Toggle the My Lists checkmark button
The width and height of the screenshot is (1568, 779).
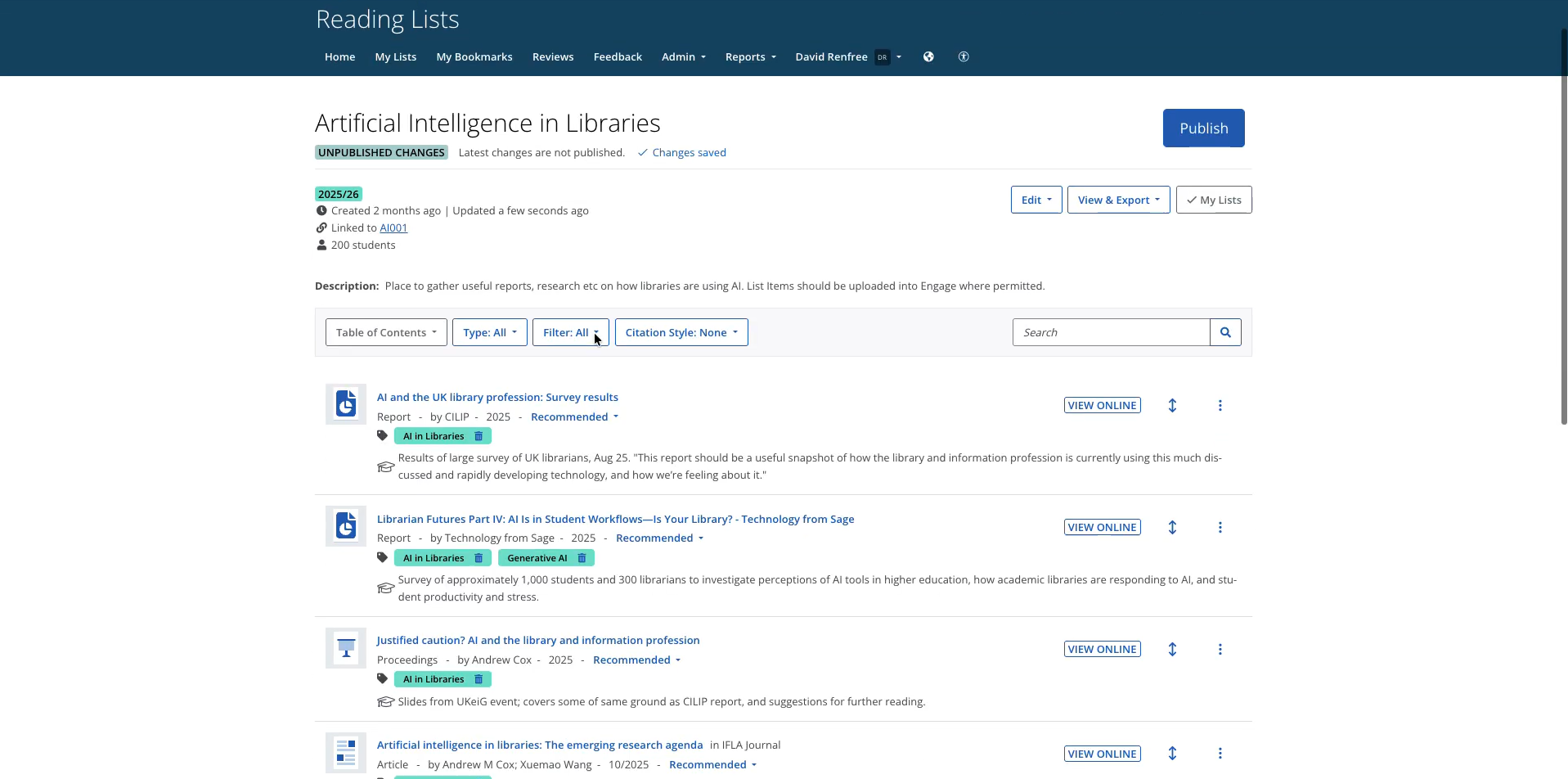tap(1213, 200)
